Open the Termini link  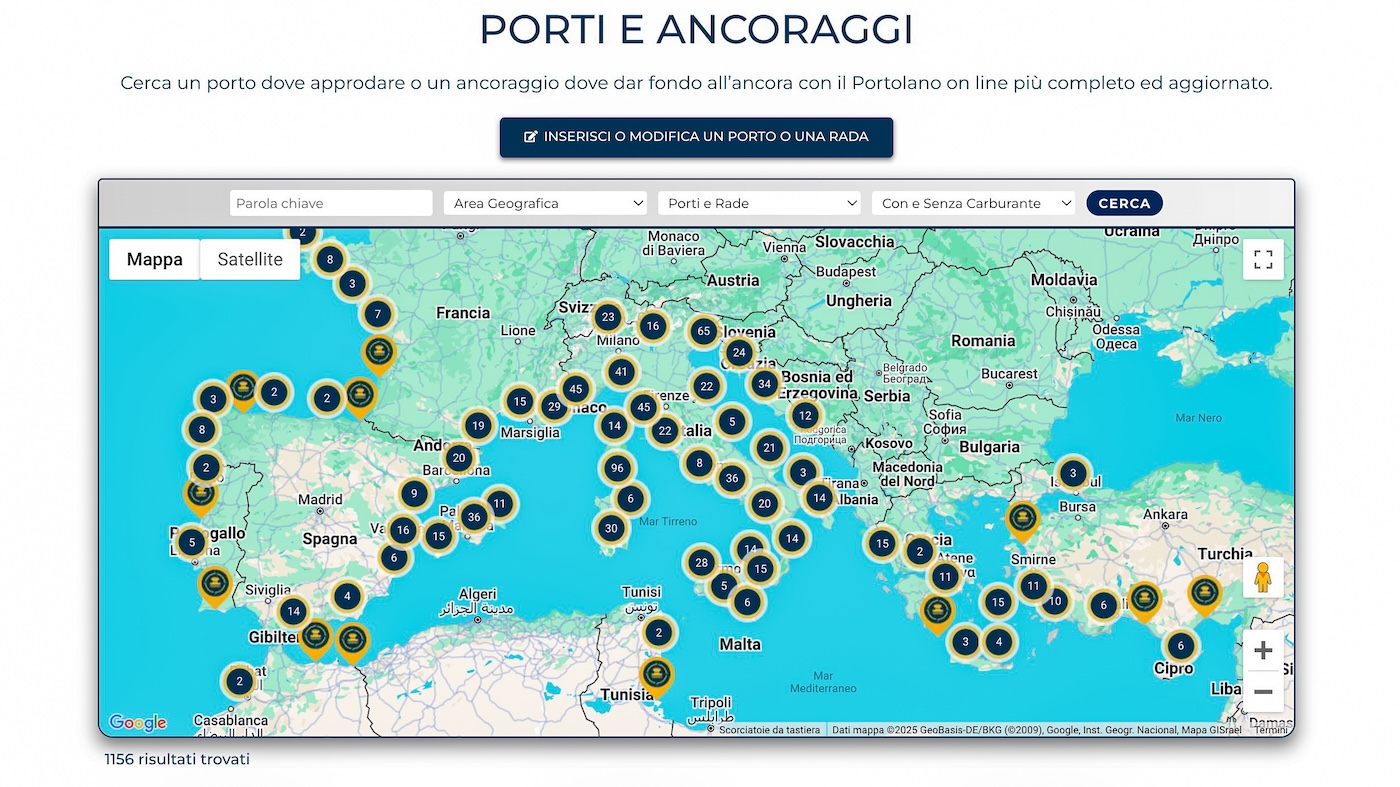1270,729
